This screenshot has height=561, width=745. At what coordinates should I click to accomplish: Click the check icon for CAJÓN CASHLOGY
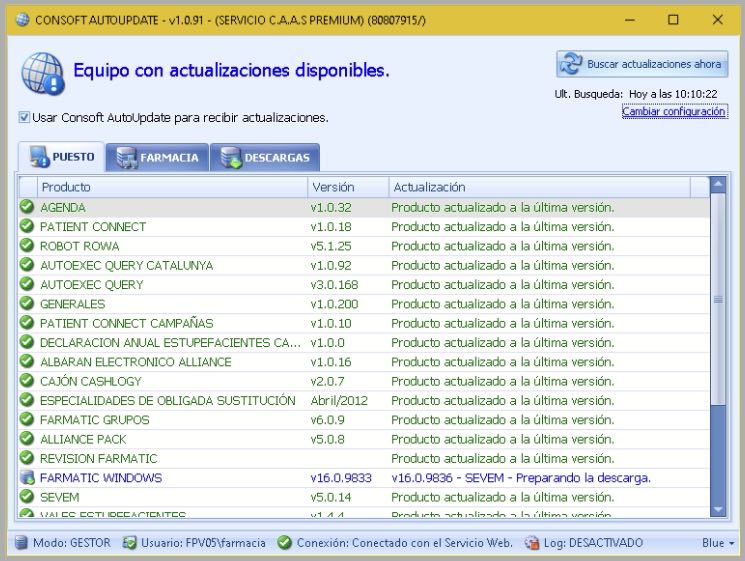click(27, 380)
